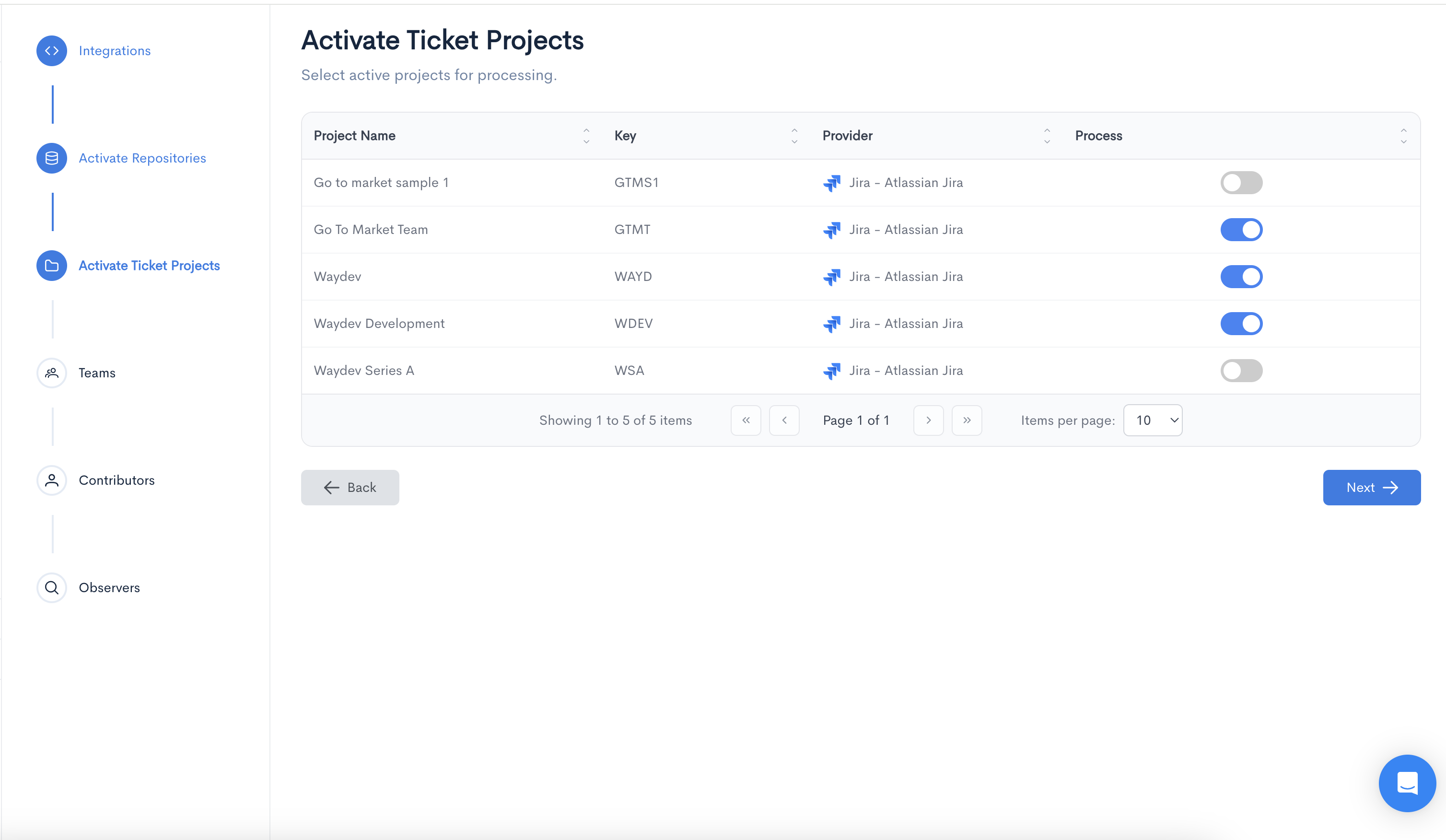Click the Jira logo in Waydev row

(x=831, y=277)
